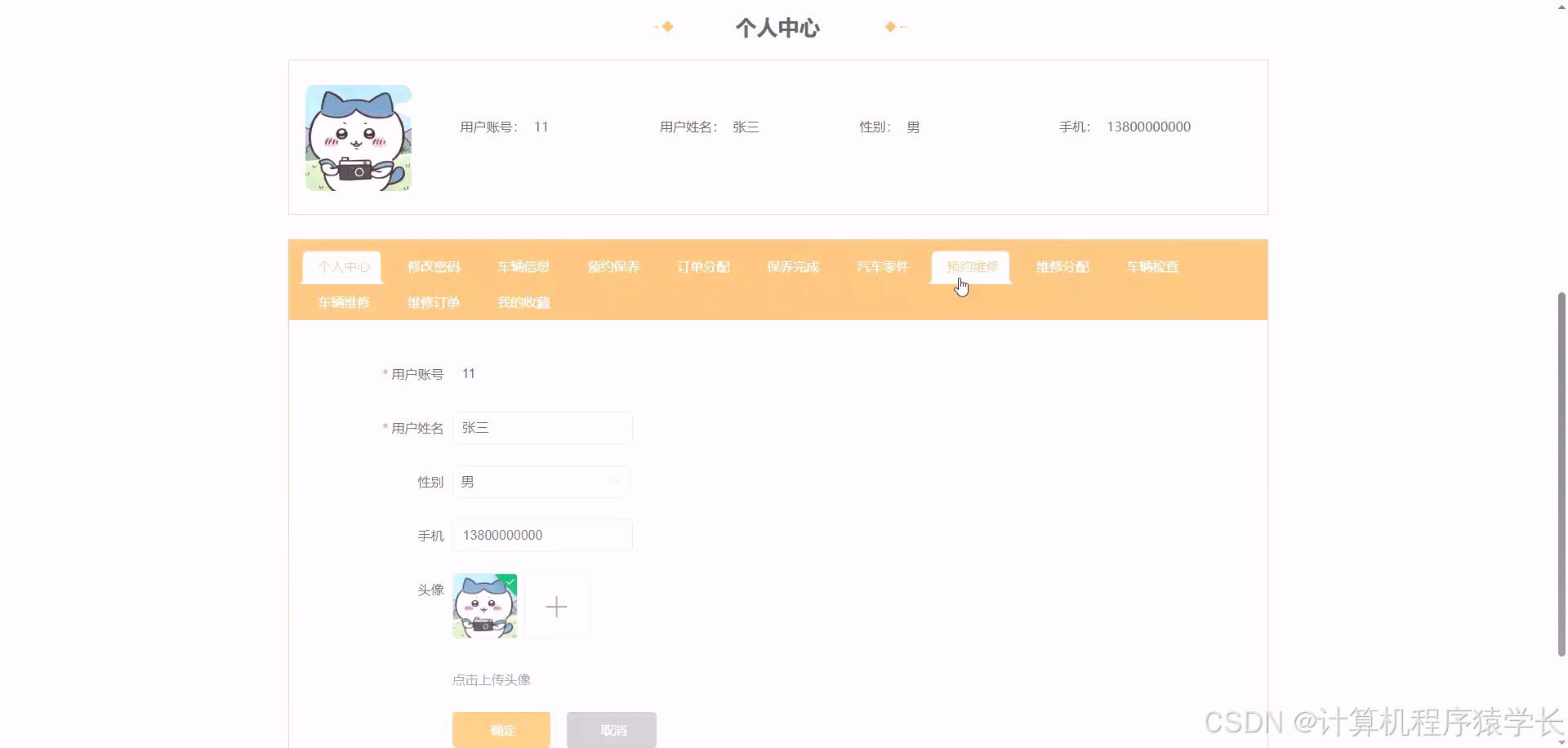Select the 预约维修 tab
1568x748 pixels.
(x=972, y=266)
